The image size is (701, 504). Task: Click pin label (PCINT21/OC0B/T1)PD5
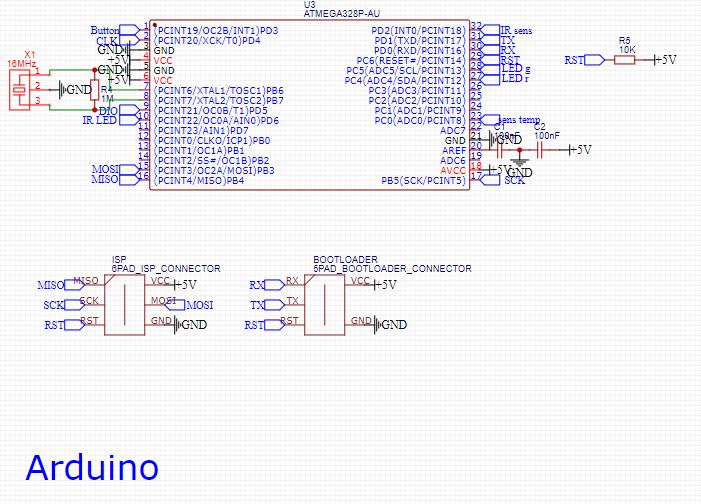point(211,110)
